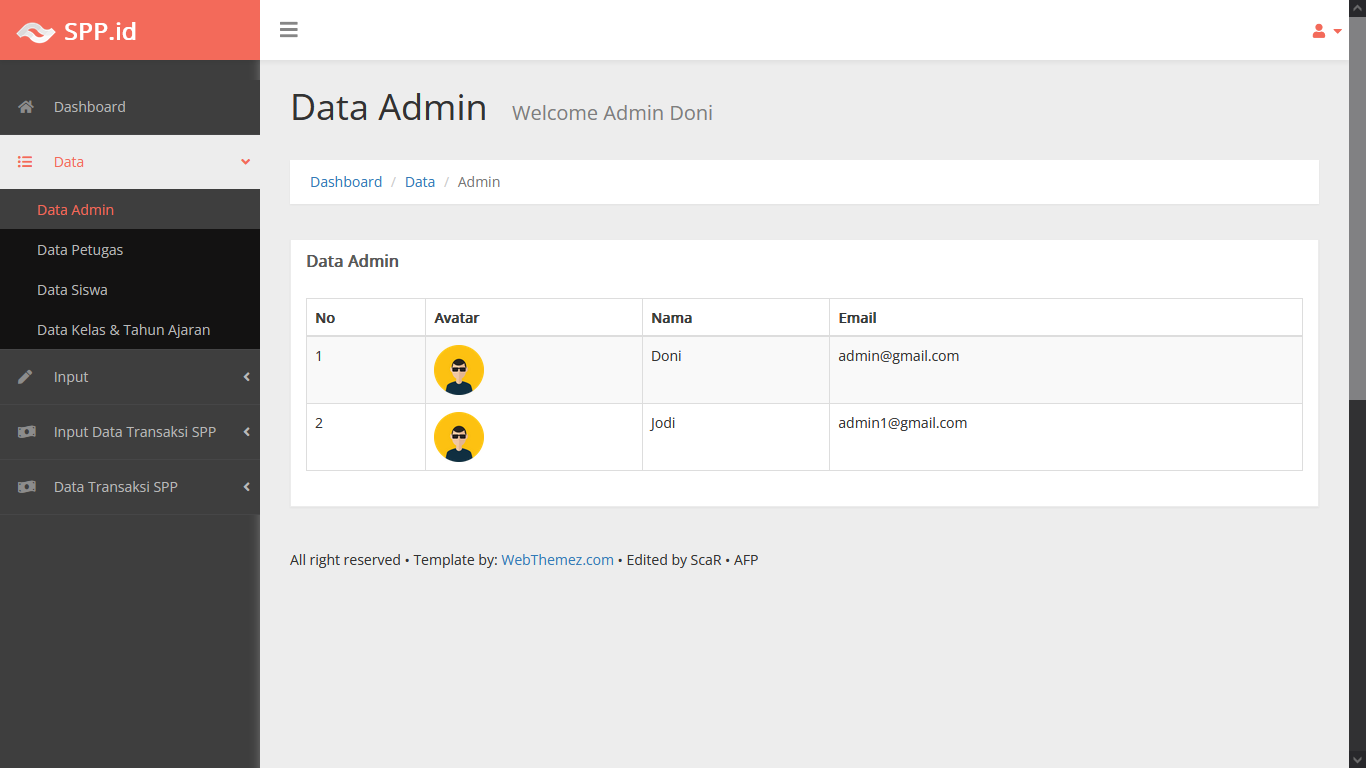Expand the Input Data Transaksi SPP arrow
Screen dimensions: 1366x768
(x=246, y=432)
